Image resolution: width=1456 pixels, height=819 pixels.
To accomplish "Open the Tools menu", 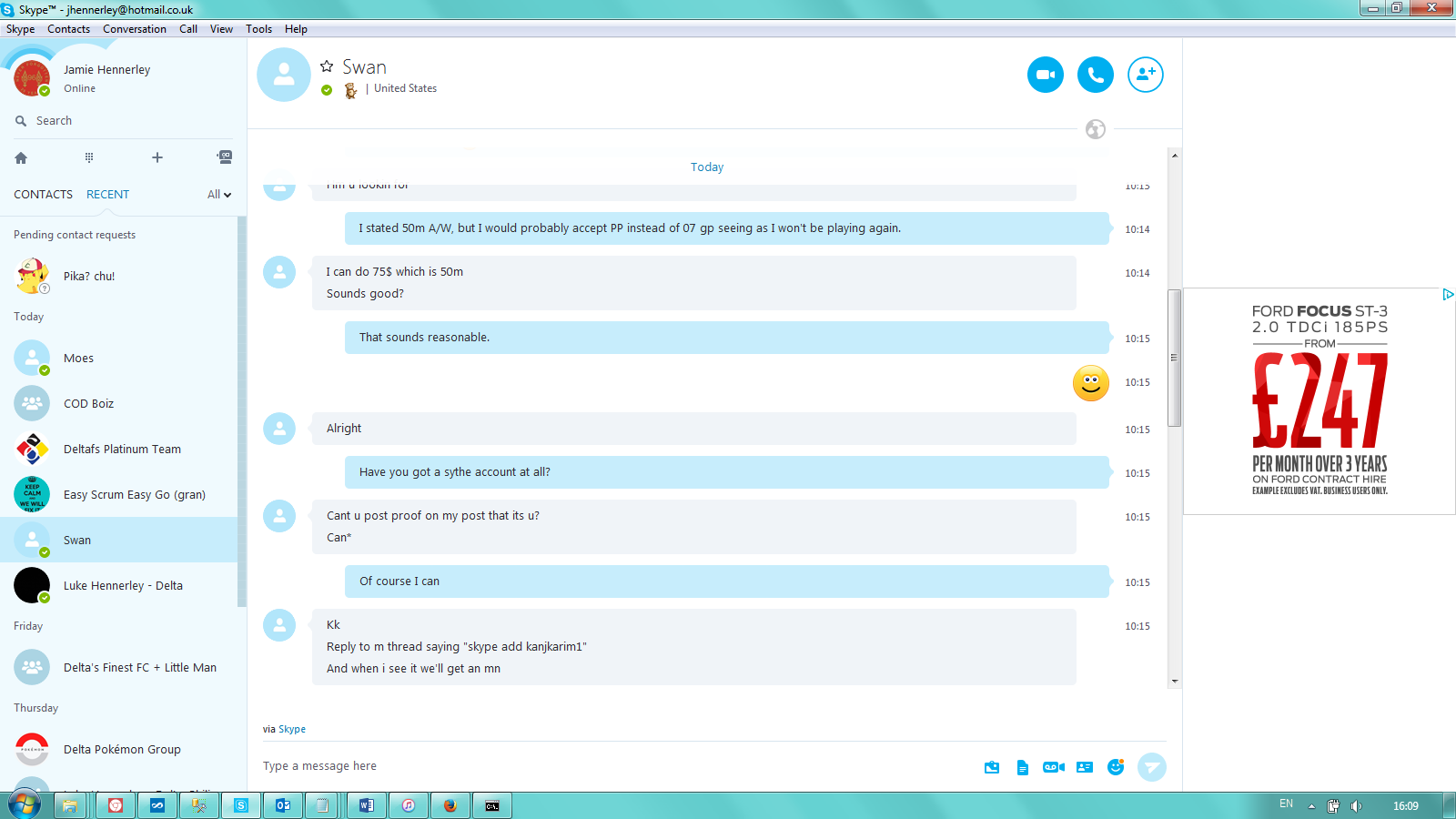I will pyautogui.click(x=258, y=29).
